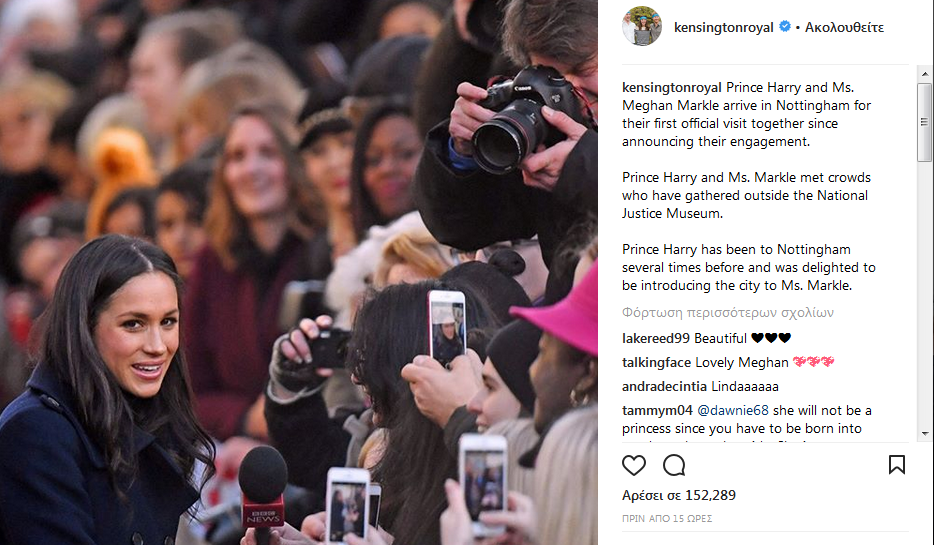This screenshot has width=934, height=545.
Task: Toggle the Ακολουθείτε following button
Action: tap(844, 27)
